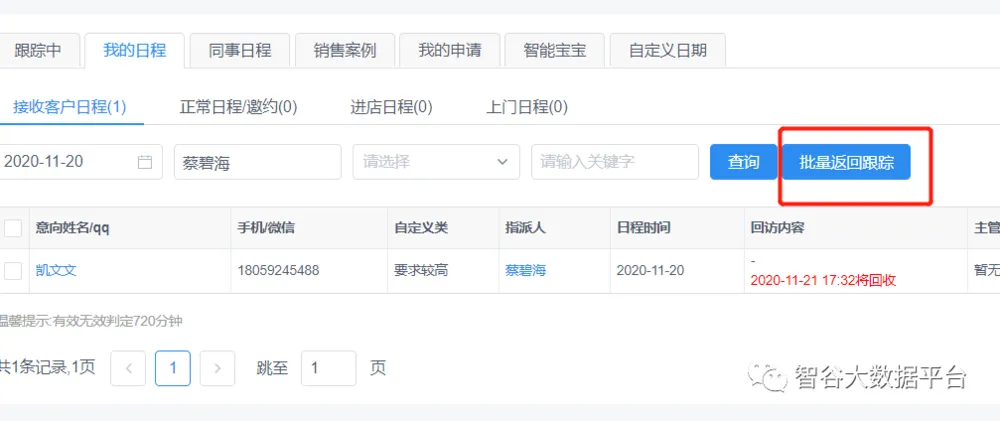
Task: Click the previous page arrow icon
Action: [x=128, y=368]
